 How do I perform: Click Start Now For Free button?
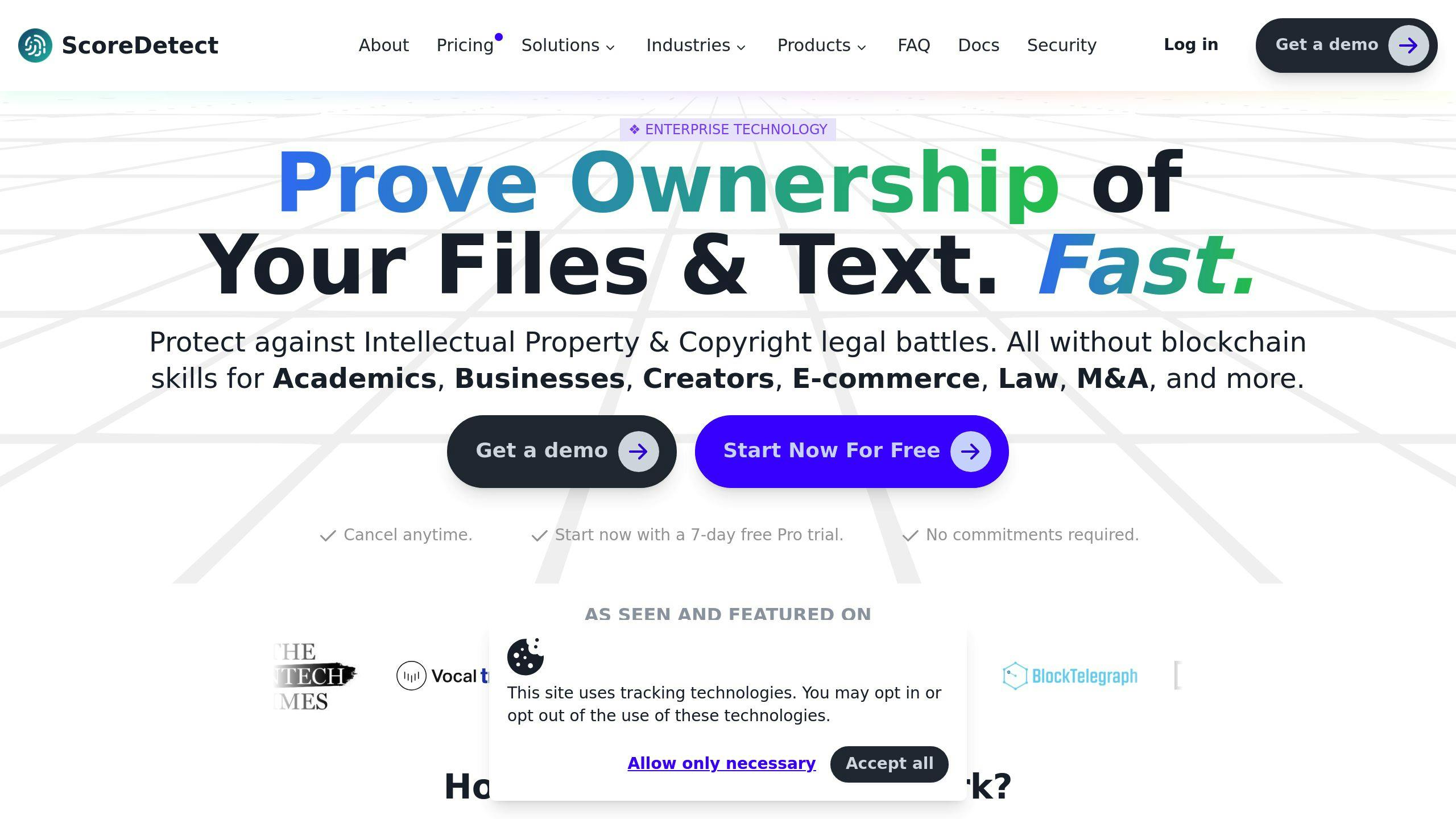852,451
